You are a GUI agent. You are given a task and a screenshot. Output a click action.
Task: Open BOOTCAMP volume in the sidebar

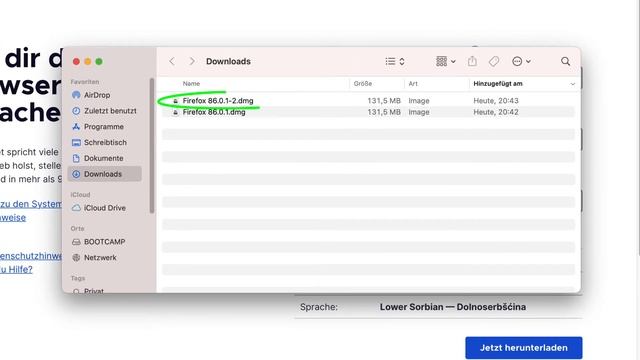tap(105, 242)
